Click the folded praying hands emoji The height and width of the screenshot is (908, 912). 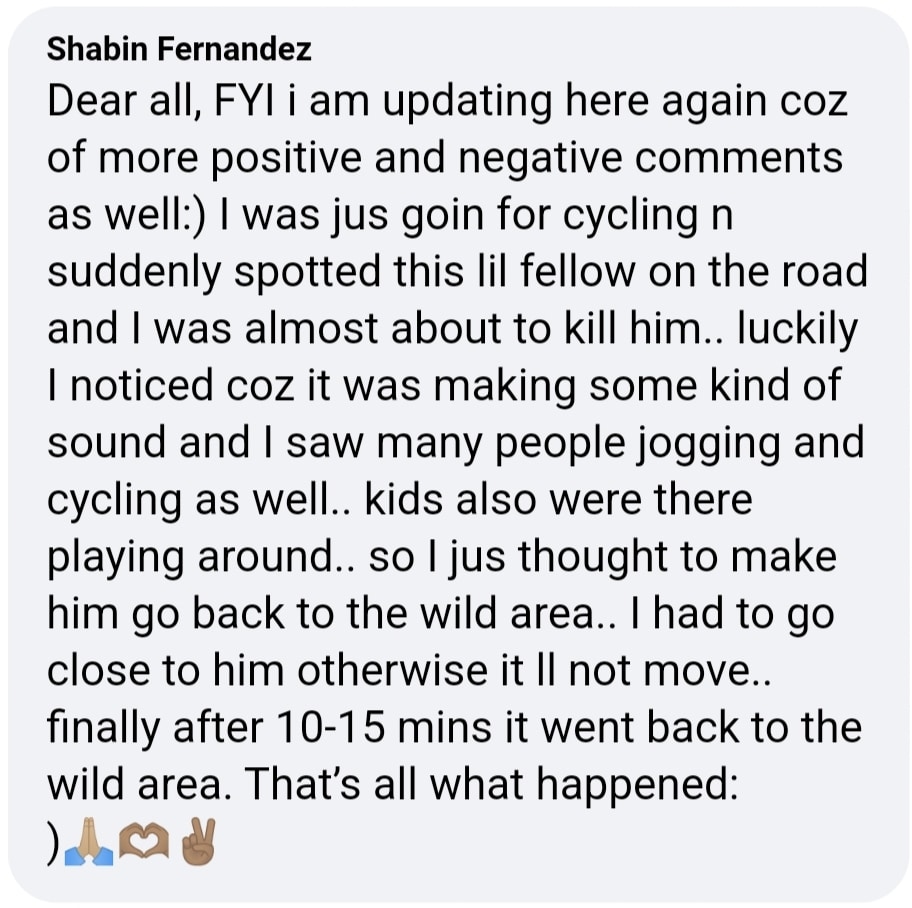click(89, 842)
